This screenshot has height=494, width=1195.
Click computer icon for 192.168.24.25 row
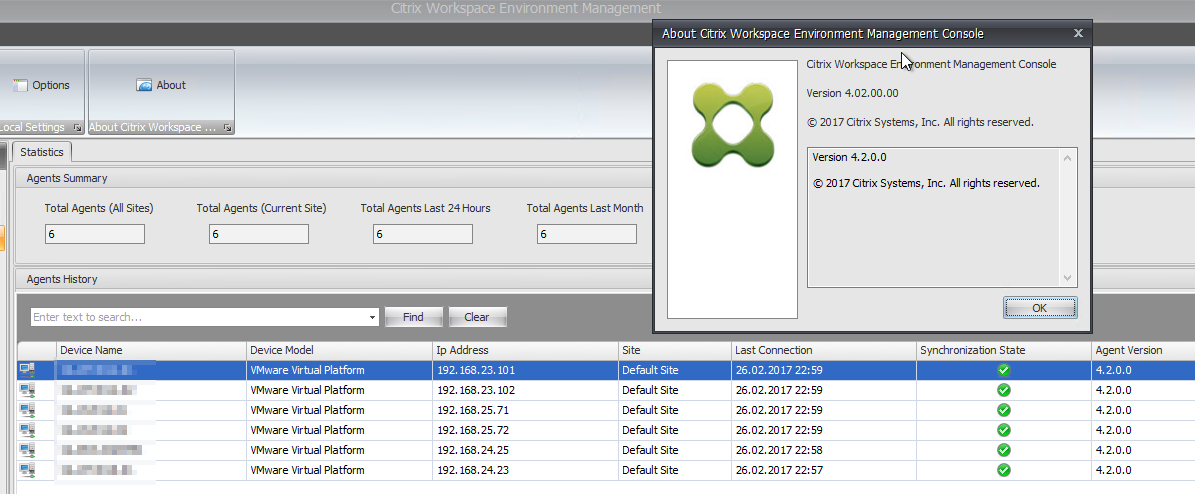[27, 450]
